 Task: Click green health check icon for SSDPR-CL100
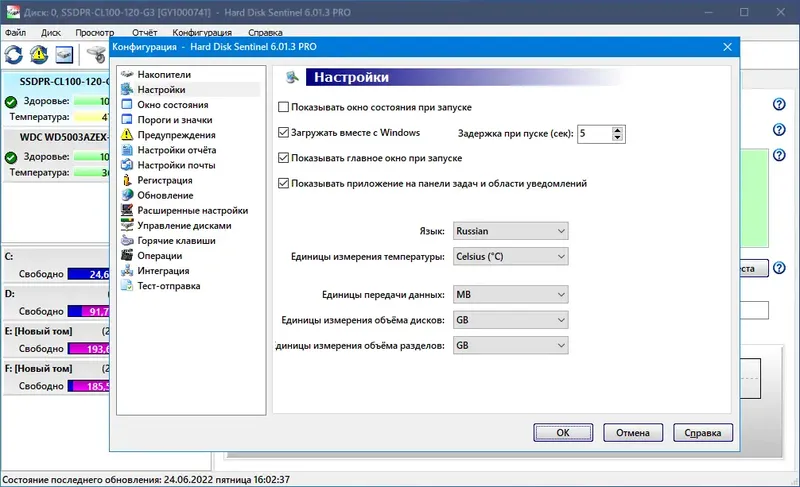11,102
